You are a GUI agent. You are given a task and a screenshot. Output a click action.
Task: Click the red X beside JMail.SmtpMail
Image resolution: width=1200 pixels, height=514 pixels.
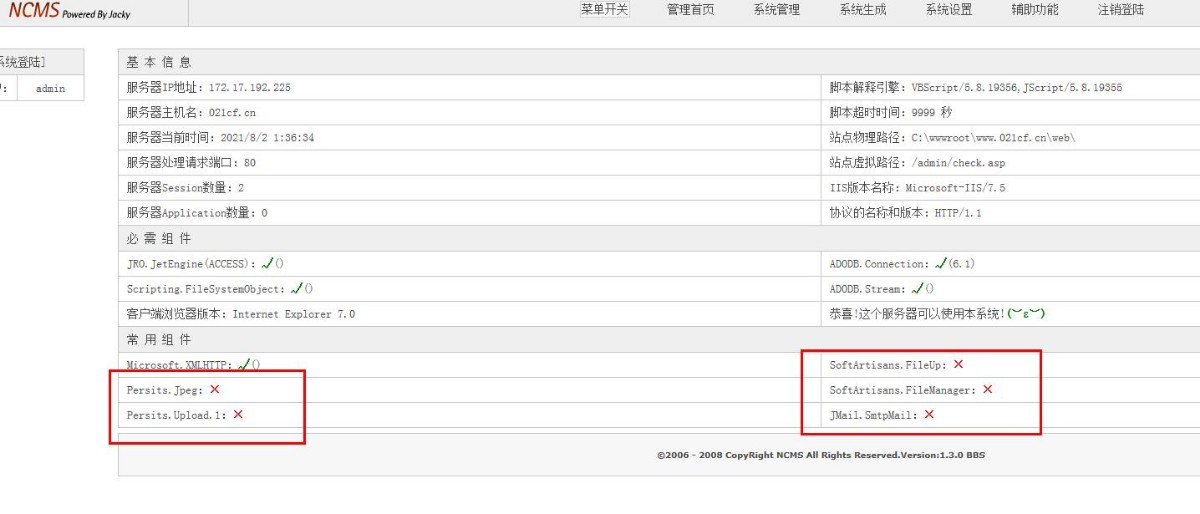929,414
